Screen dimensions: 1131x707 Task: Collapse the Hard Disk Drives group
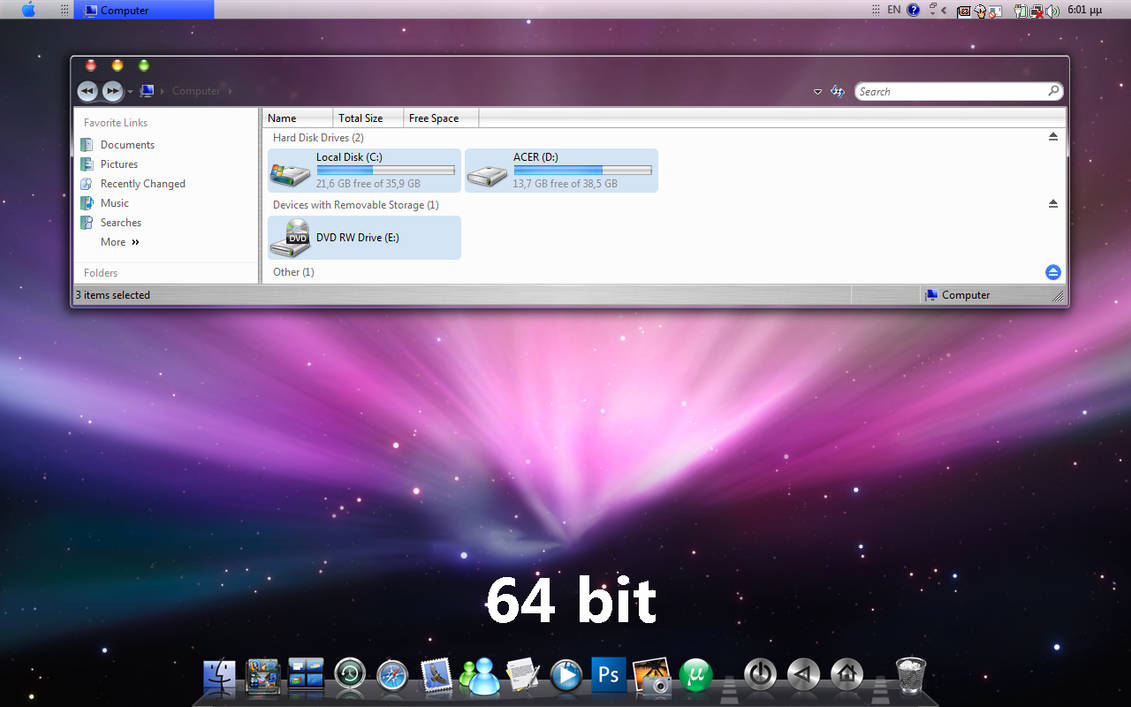(x=1052, y=137)
